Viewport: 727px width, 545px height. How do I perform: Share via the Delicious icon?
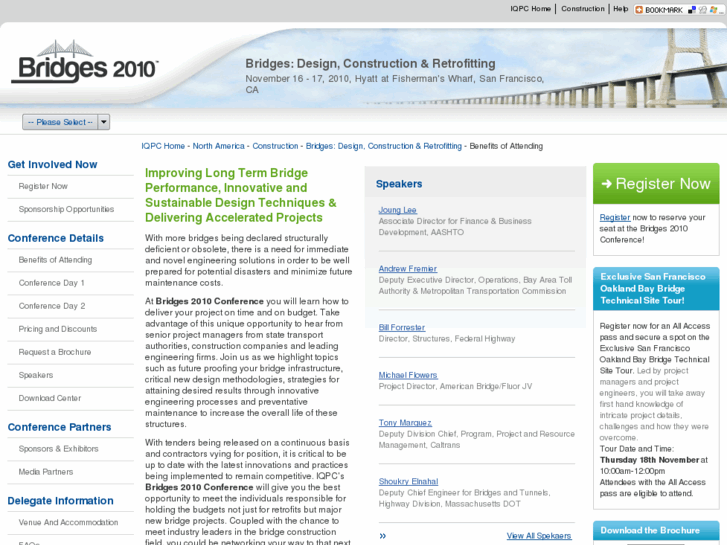tap(692, 10)
